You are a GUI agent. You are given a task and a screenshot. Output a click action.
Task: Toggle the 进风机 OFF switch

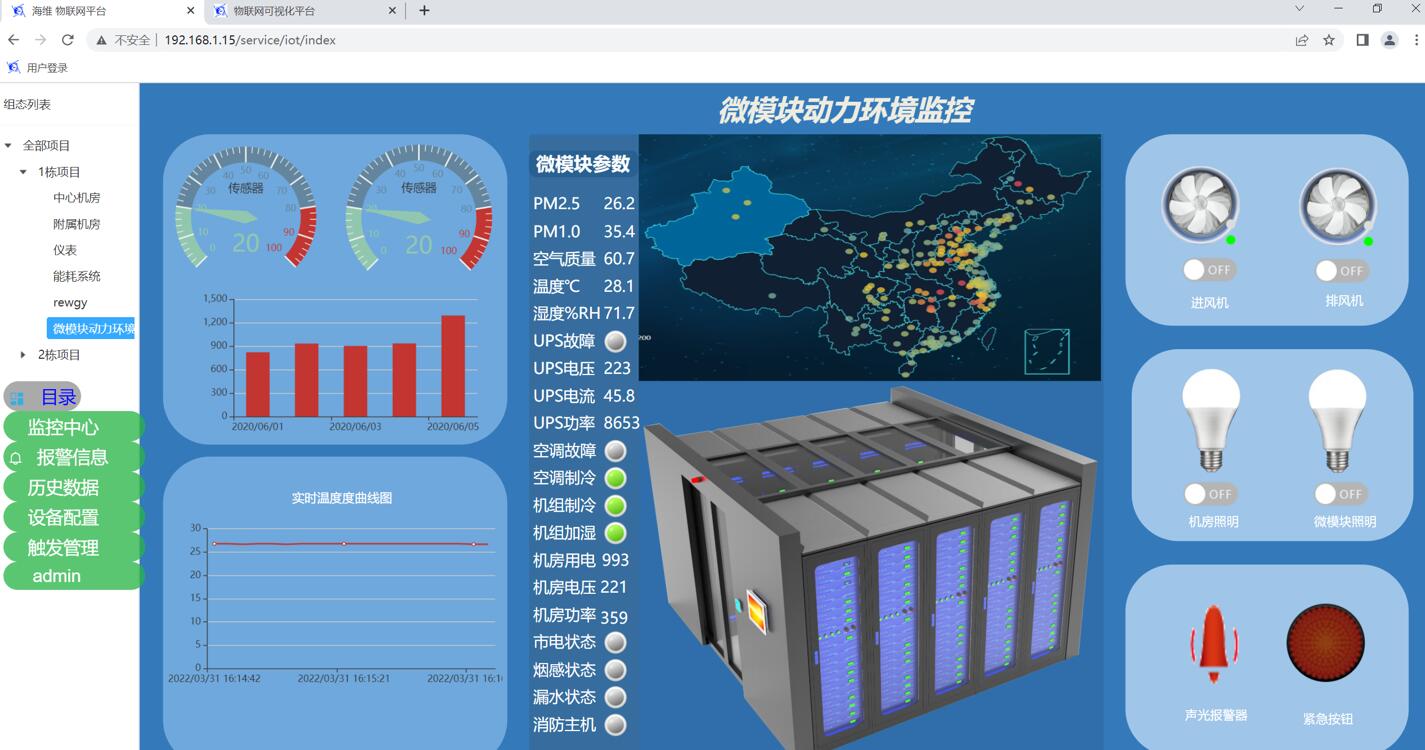(x=1209, y=270)
